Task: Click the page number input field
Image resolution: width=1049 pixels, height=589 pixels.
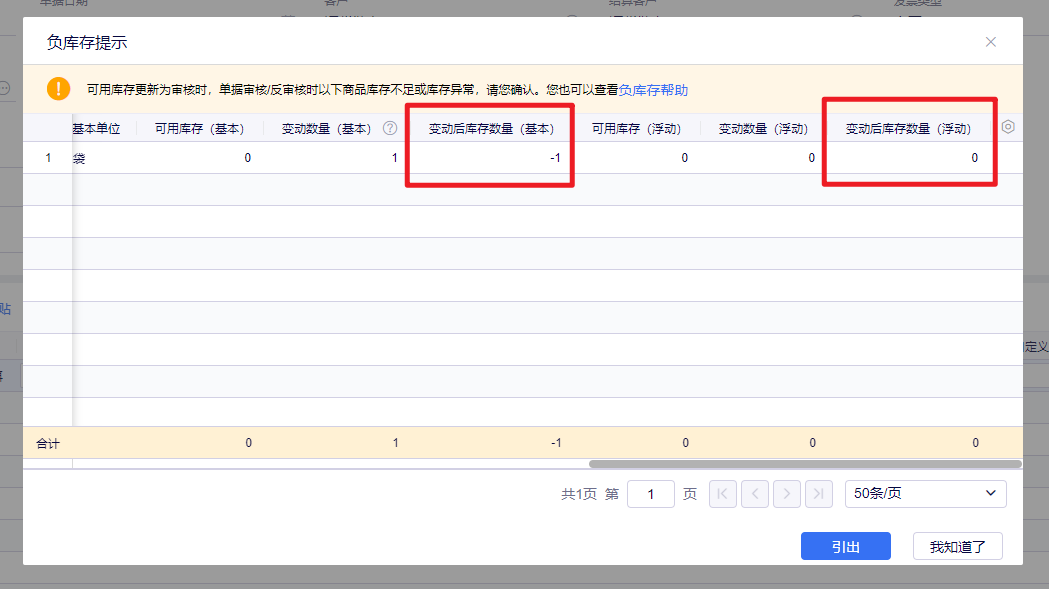Action: 650,494
